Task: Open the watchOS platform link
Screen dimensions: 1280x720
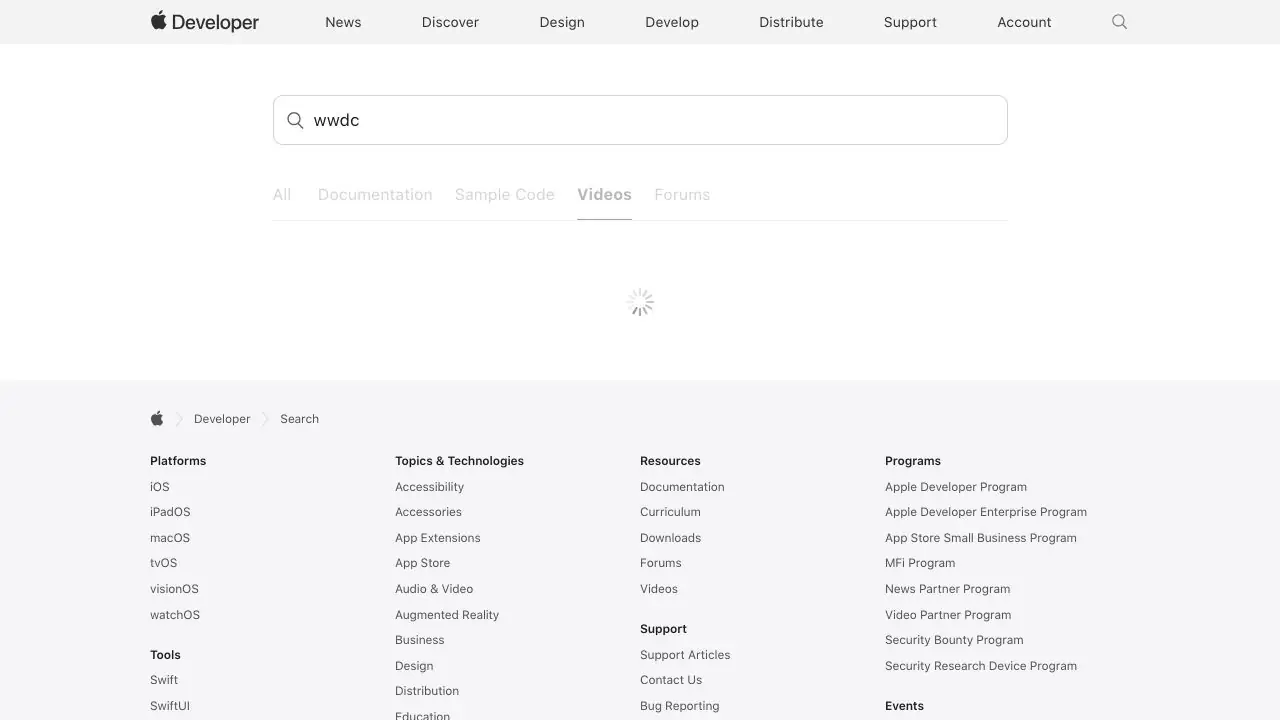Action: 175,615
